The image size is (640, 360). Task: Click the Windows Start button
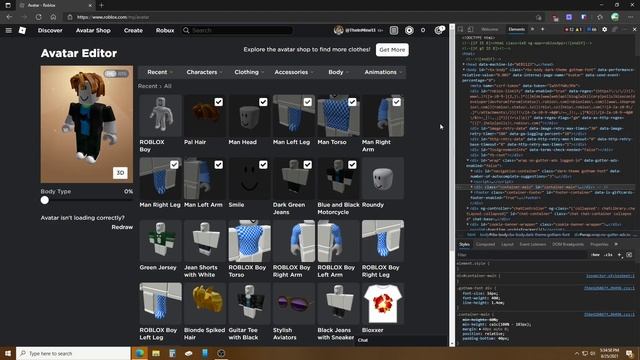7,353
